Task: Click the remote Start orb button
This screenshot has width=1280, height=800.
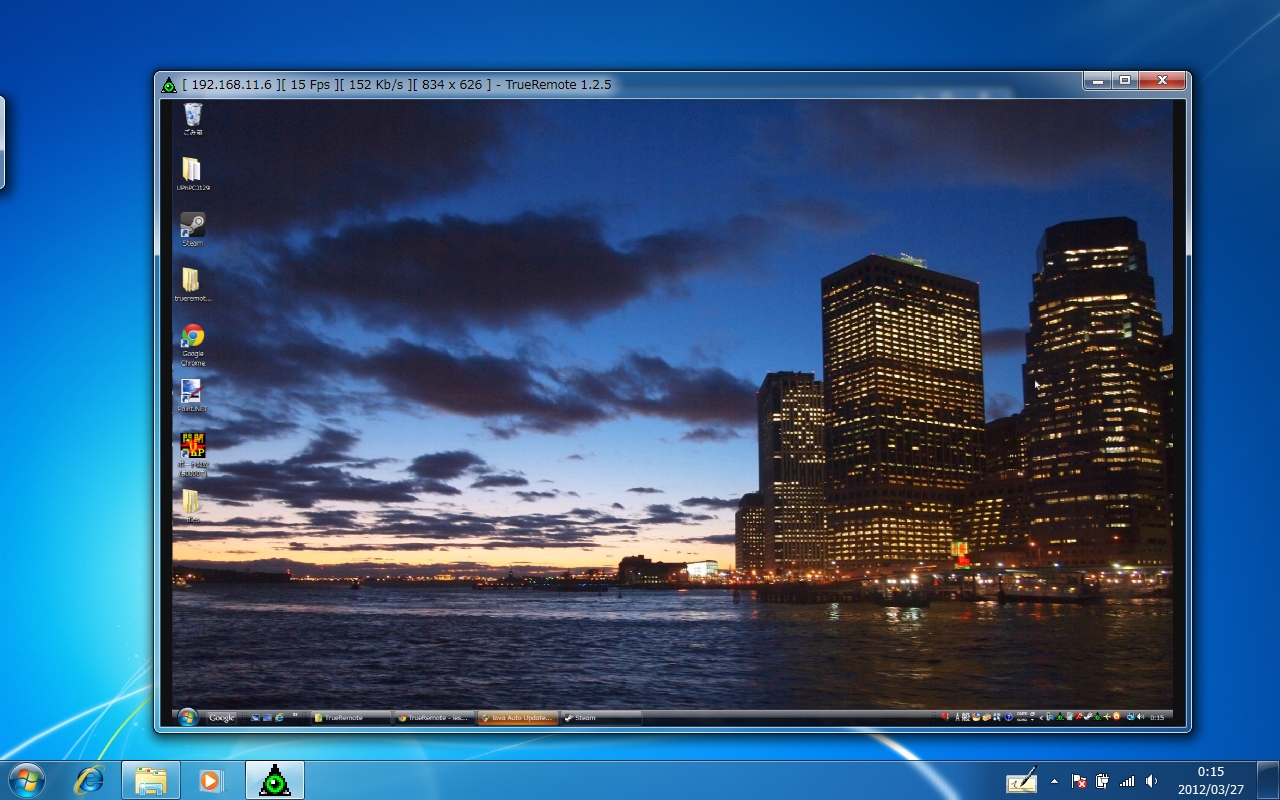Action: [x=187, y=717]
